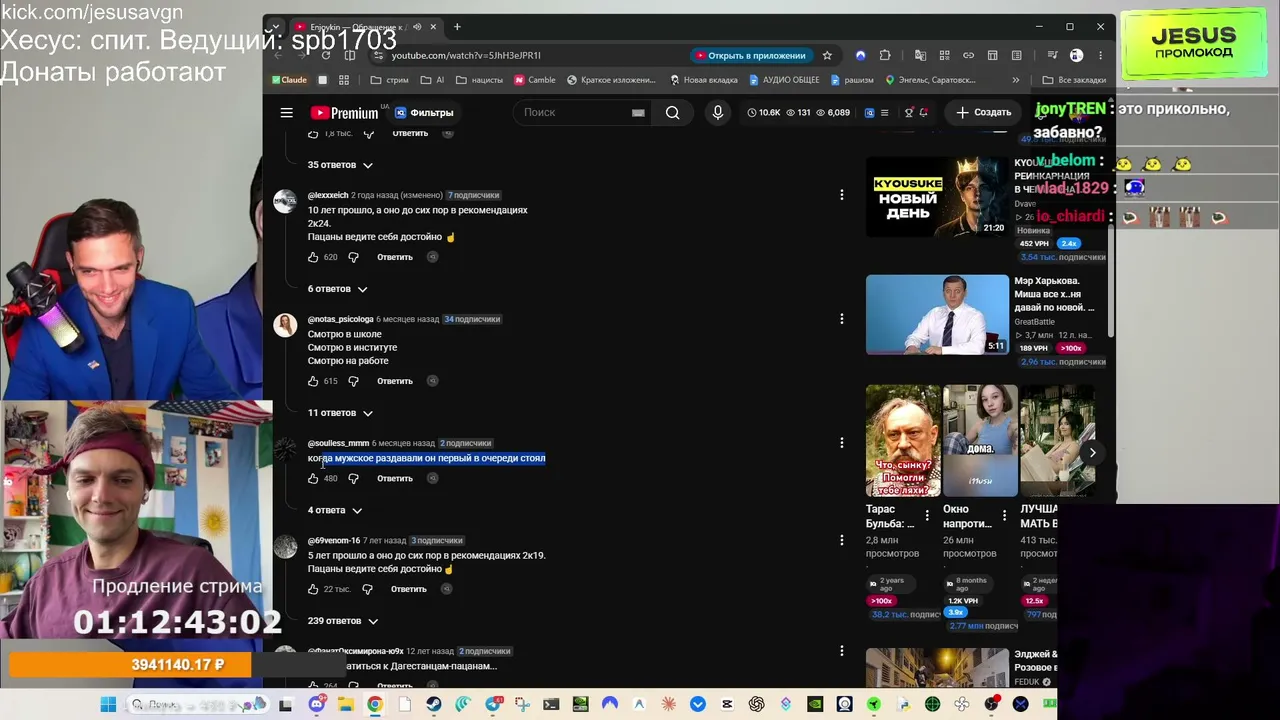Viewport: 1280px width, 720px height.
Task: Expand the 35 ответов replies
Action: (340, 165)
